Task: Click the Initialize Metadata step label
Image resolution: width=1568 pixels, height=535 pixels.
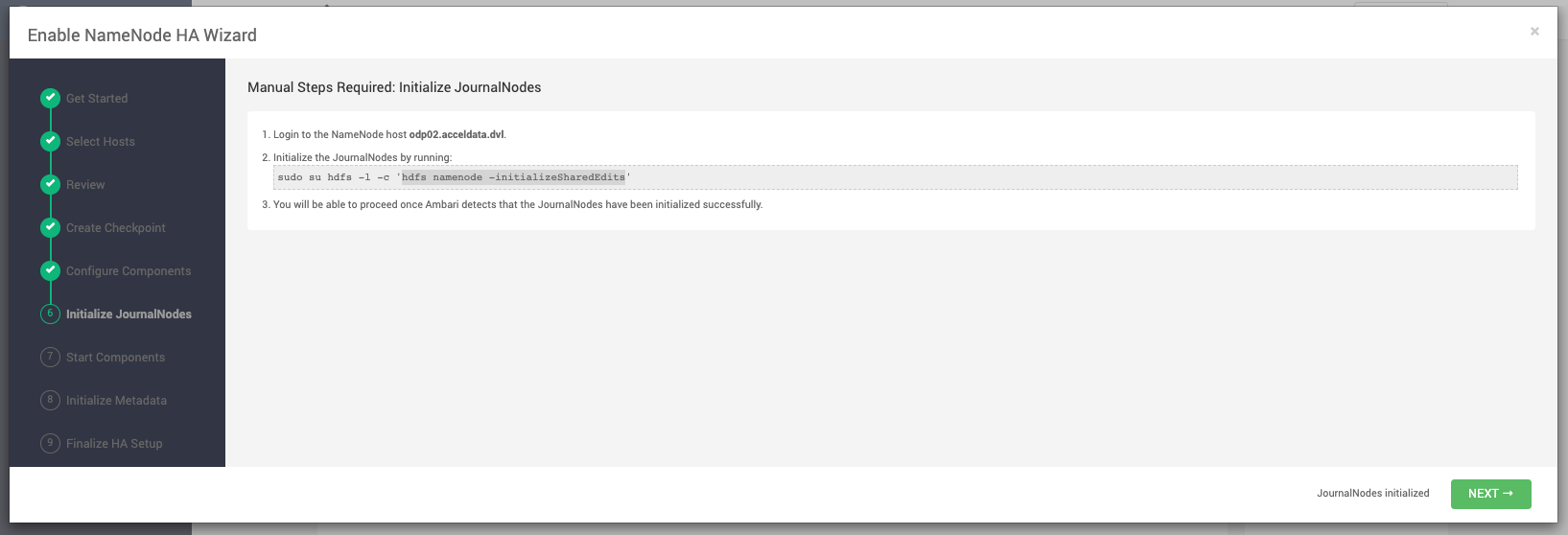Action: pos(116,401)
